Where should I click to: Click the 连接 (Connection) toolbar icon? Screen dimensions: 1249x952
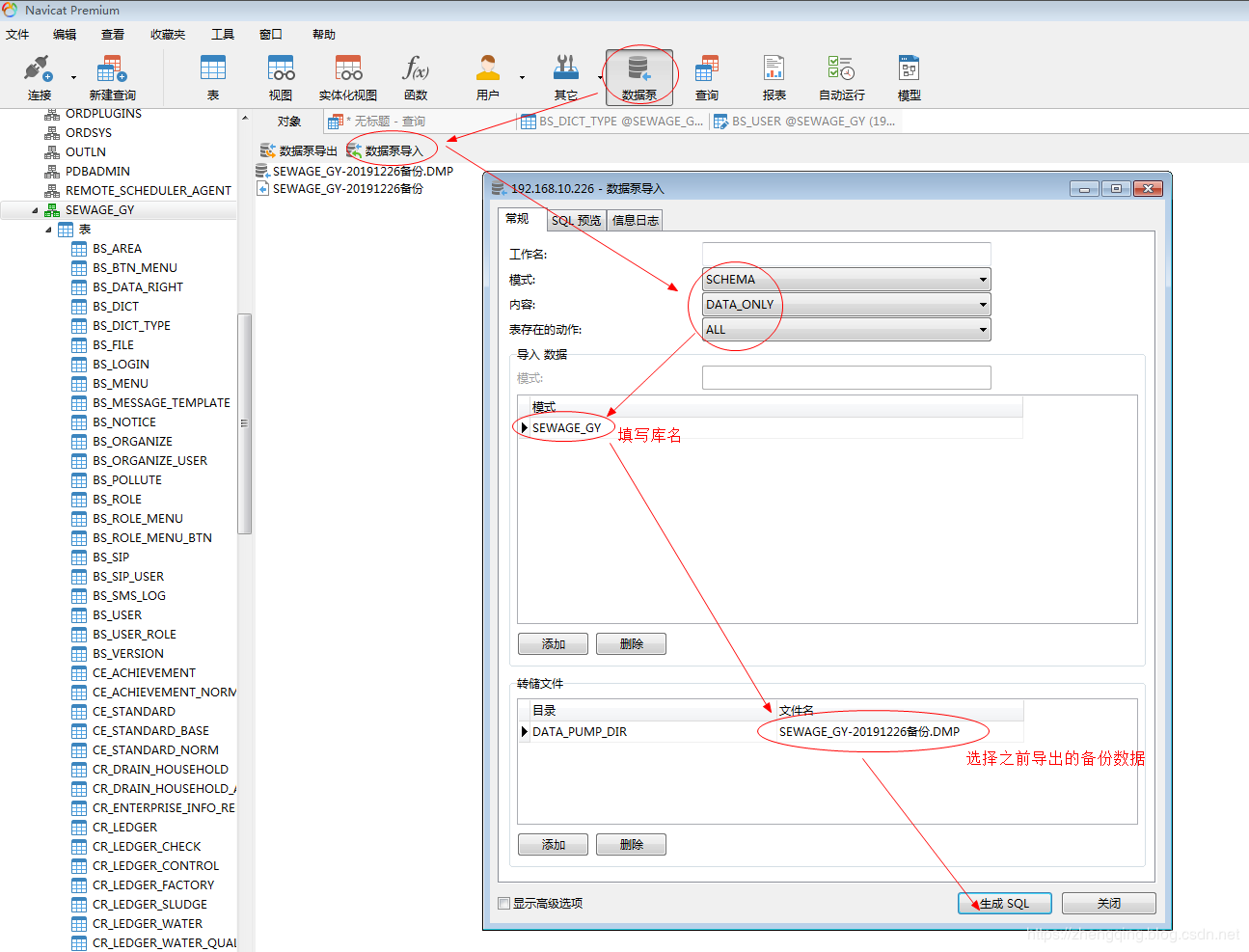click(x=39, y=77)
